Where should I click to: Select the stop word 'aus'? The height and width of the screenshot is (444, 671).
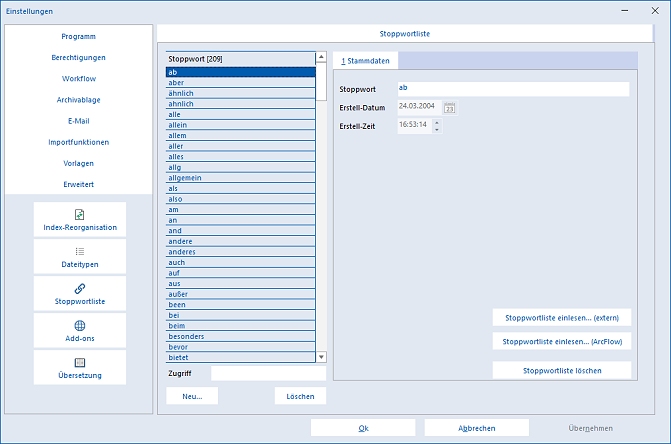(x=241, y=284)
